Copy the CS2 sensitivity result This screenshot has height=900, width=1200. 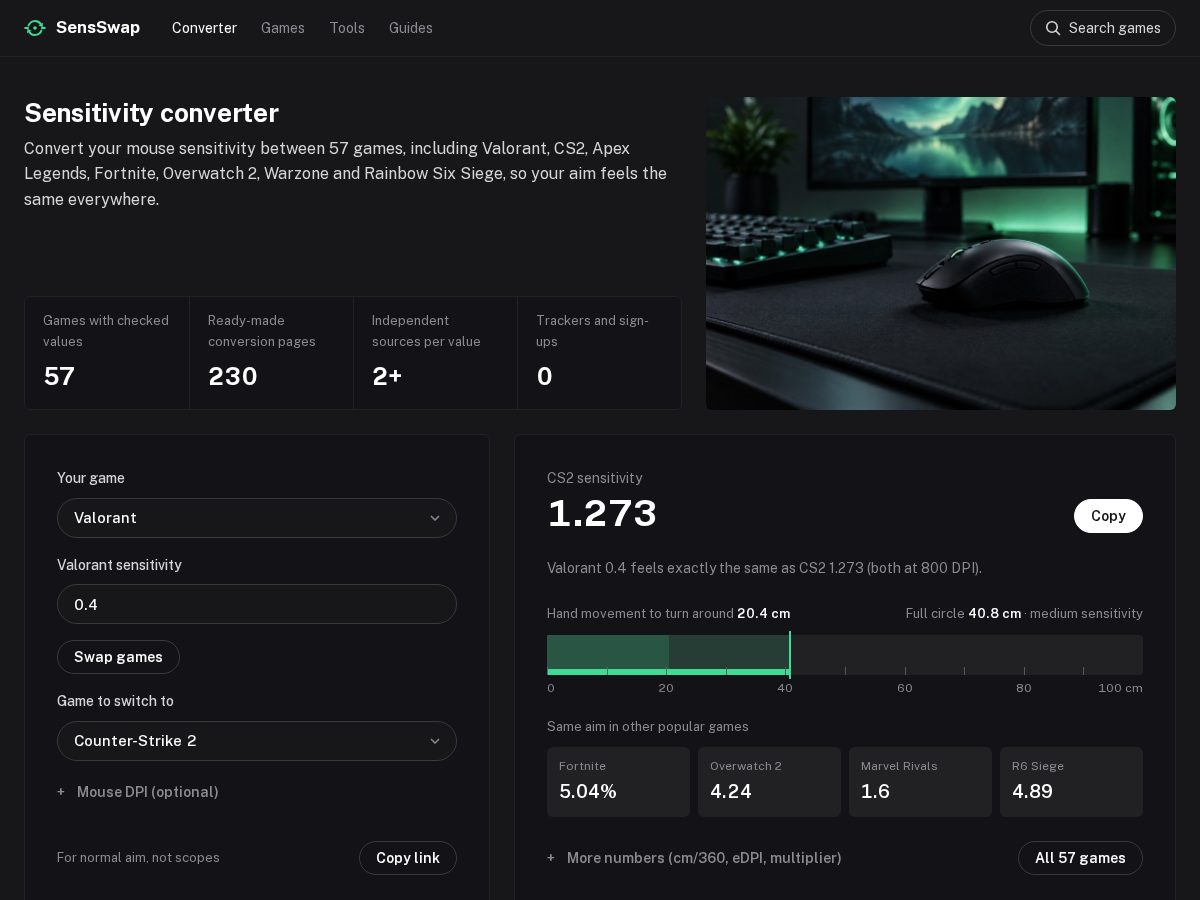tap(1108, 516)
